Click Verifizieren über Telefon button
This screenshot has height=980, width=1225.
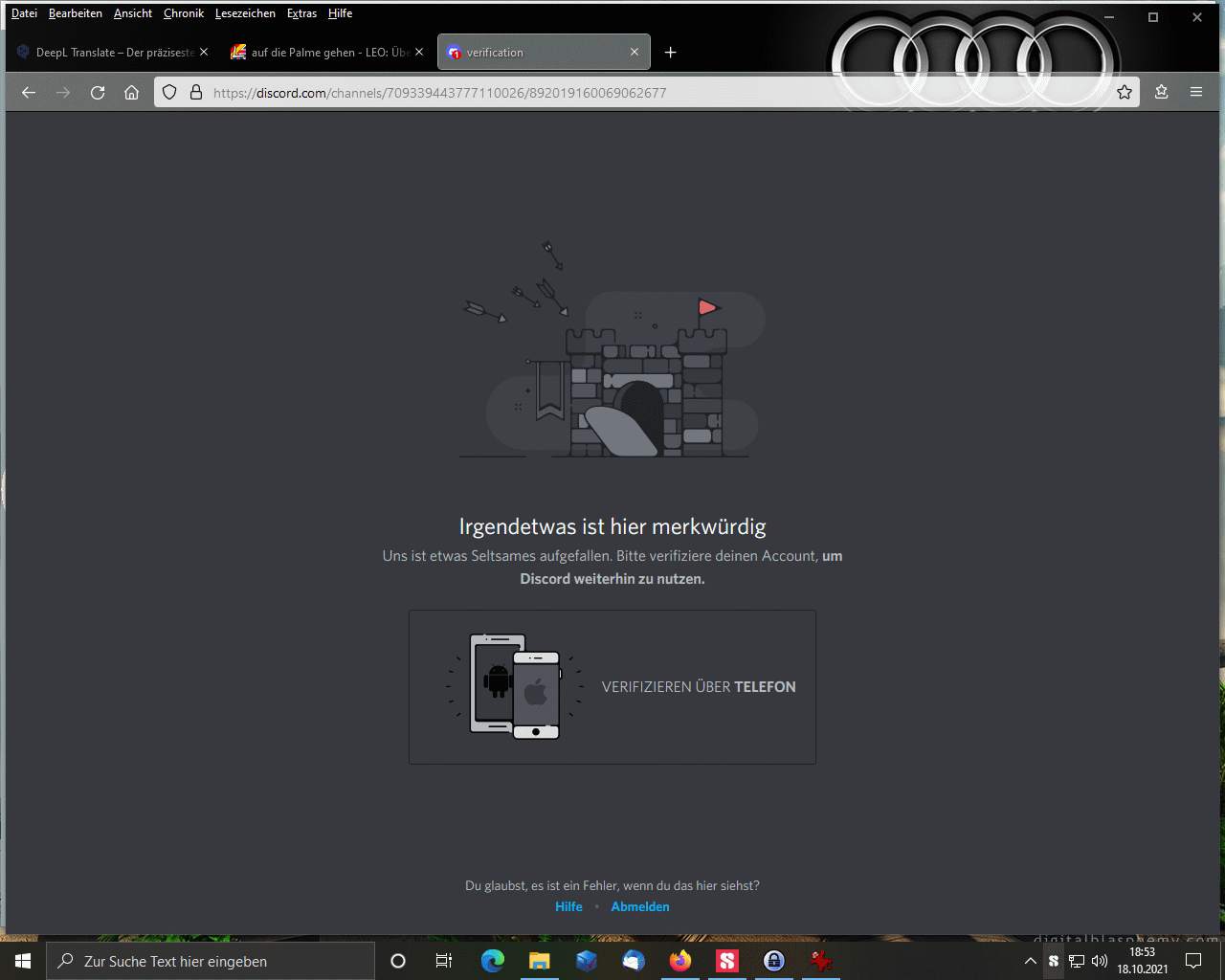coord(612,687)
